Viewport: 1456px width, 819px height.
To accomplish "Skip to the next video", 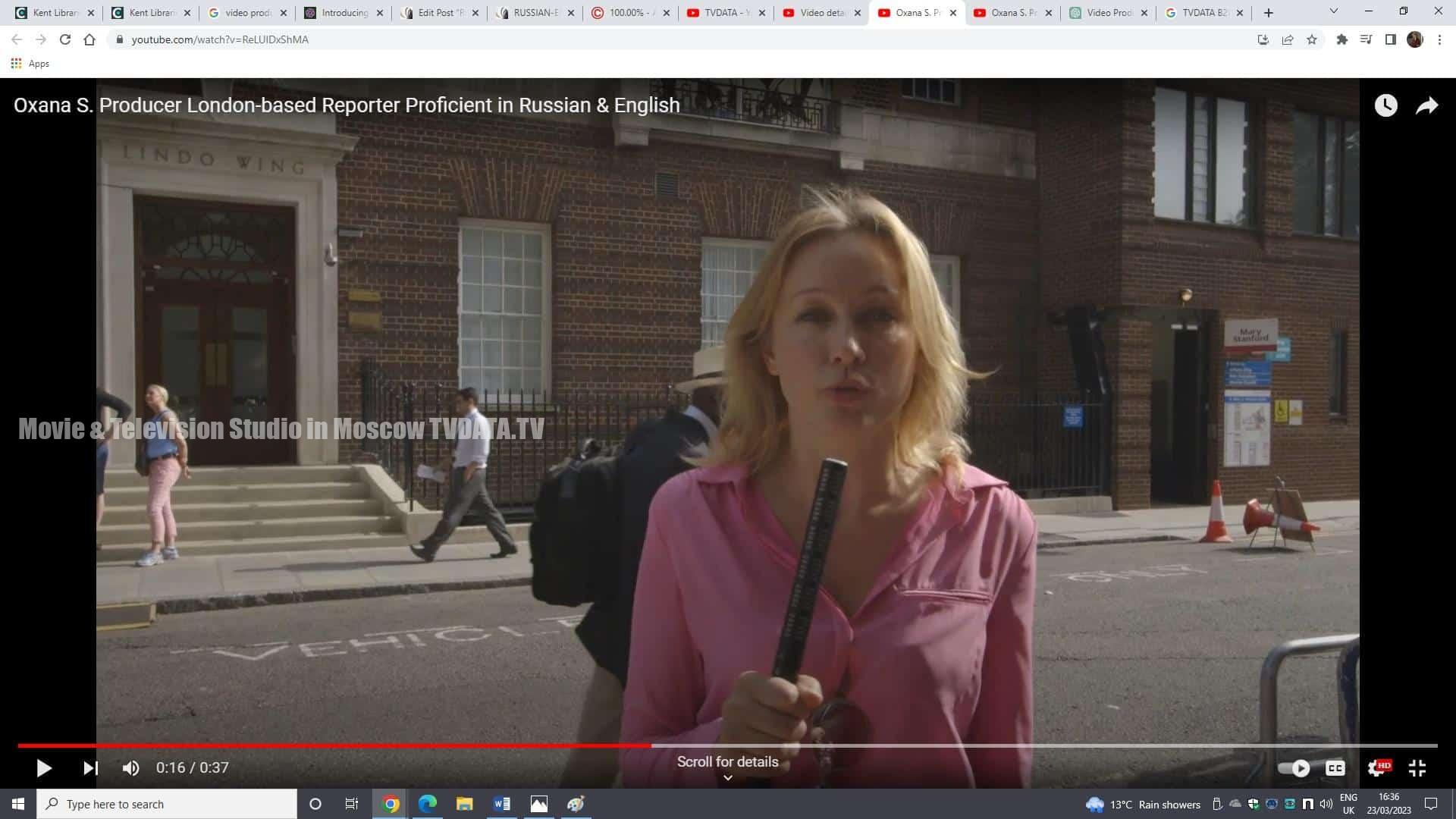I will (90, 768).
